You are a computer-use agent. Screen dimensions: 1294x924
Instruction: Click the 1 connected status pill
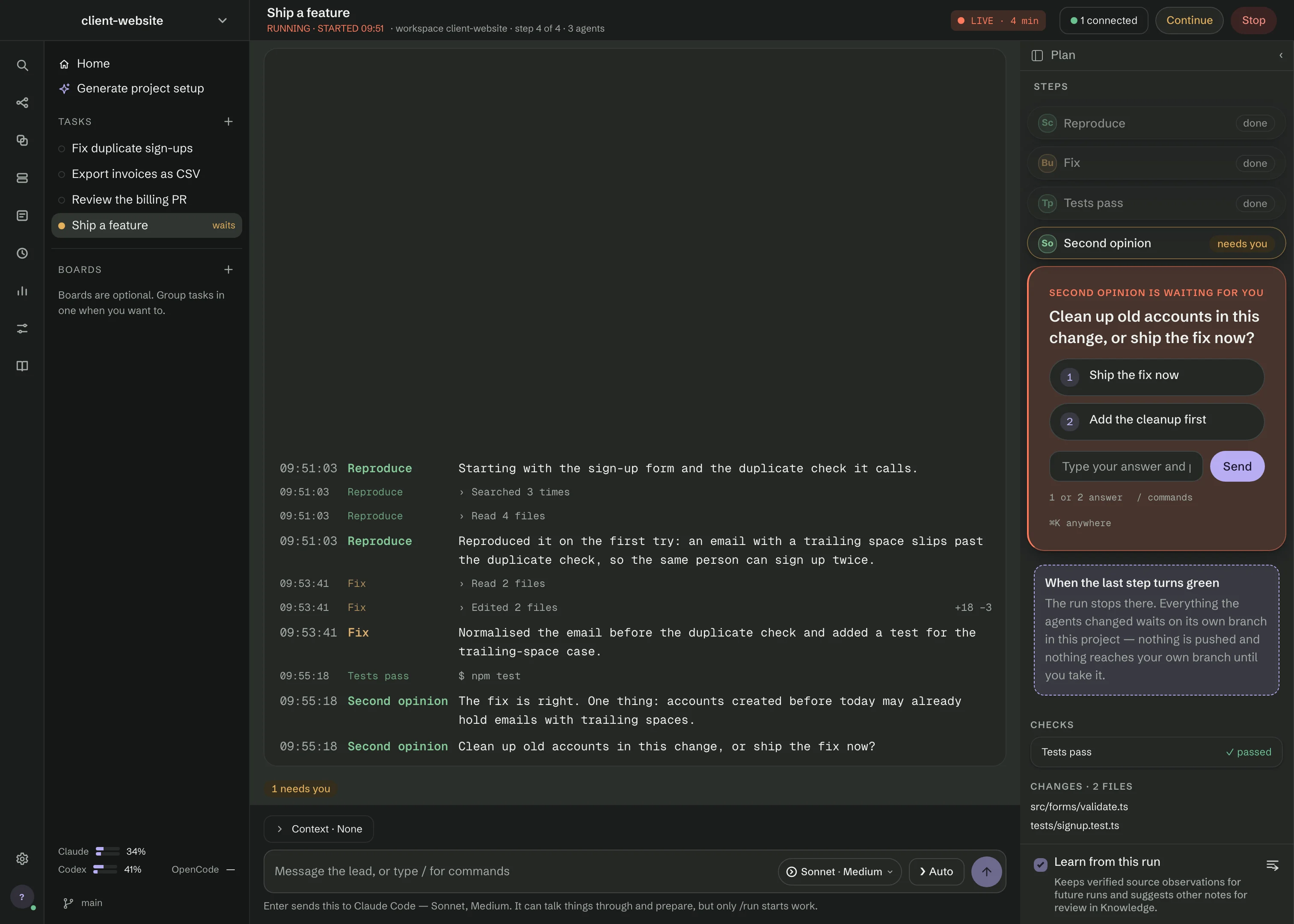1104,21
